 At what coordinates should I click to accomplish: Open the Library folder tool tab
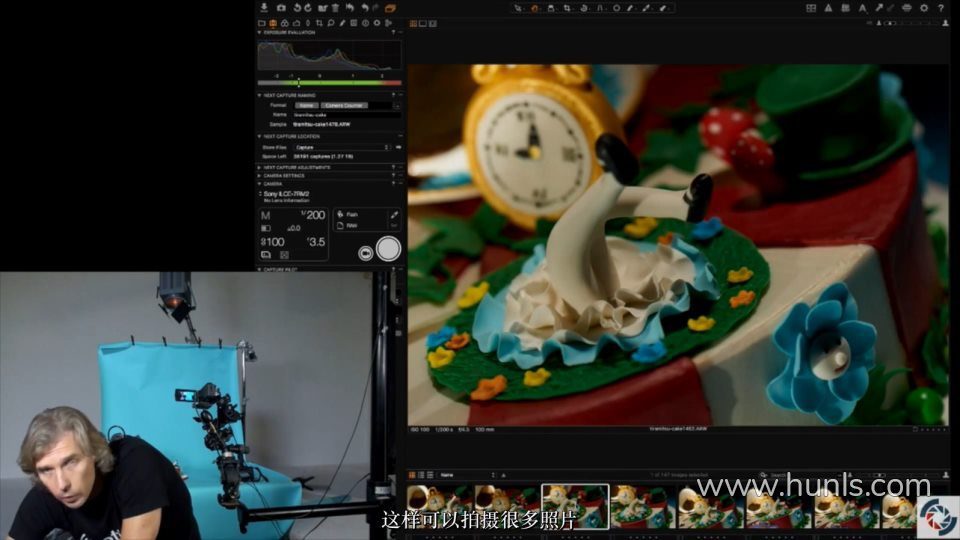(x=261, y=23)
